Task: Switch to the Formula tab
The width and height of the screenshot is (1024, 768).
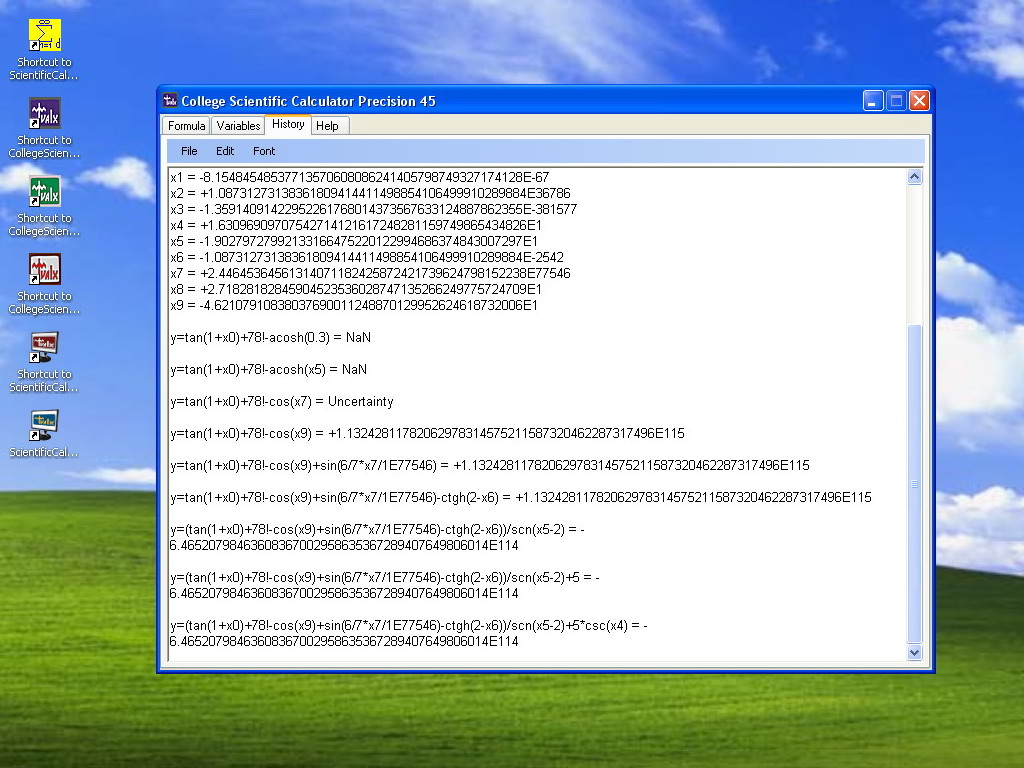Action: [x=187, y=125]
